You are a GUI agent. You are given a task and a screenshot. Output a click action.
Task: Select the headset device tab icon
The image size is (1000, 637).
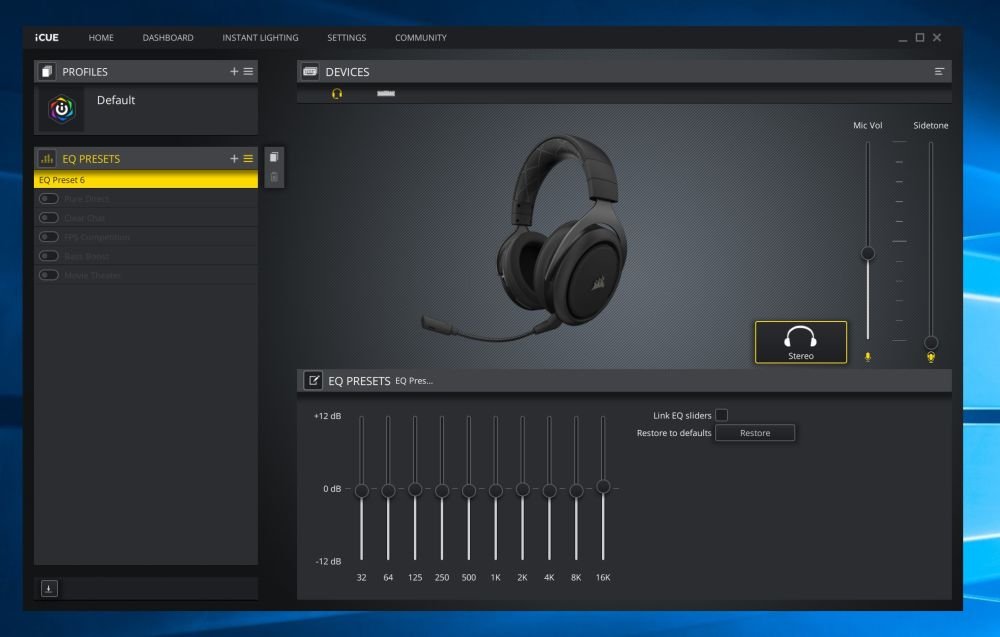[337, 94]
